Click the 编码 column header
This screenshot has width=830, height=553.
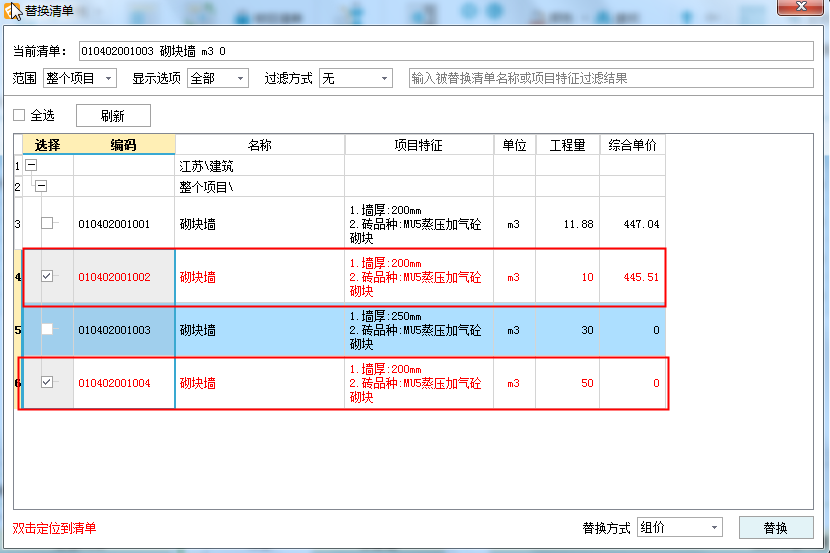click(x=124, y=145)
